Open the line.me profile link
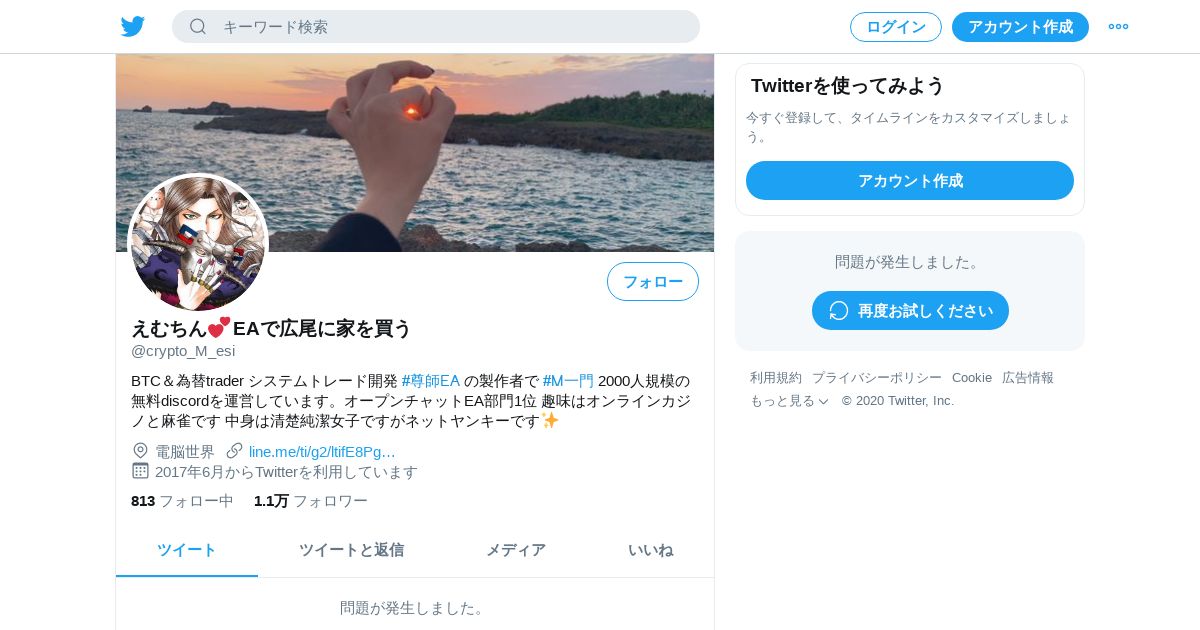 [x=322, y=452]
